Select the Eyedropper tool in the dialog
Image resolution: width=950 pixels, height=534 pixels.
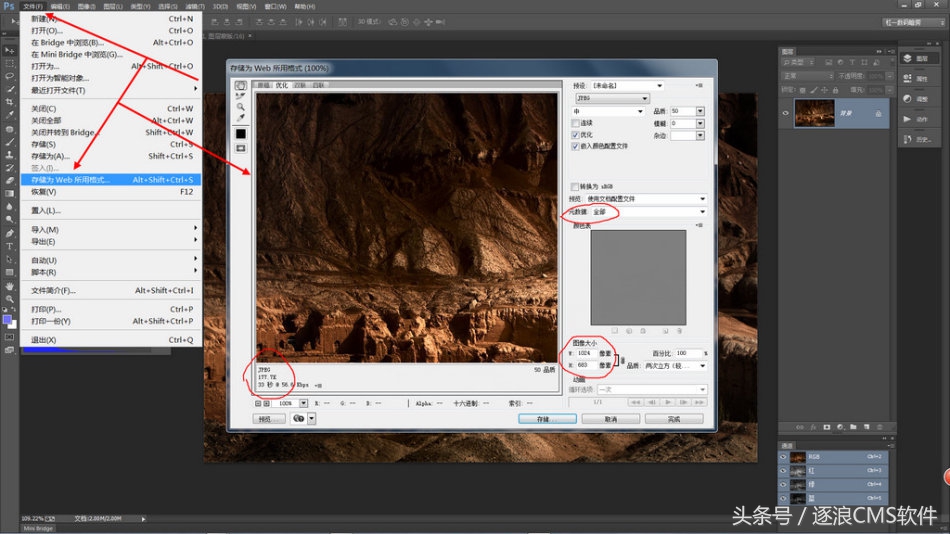click(240, 118)
